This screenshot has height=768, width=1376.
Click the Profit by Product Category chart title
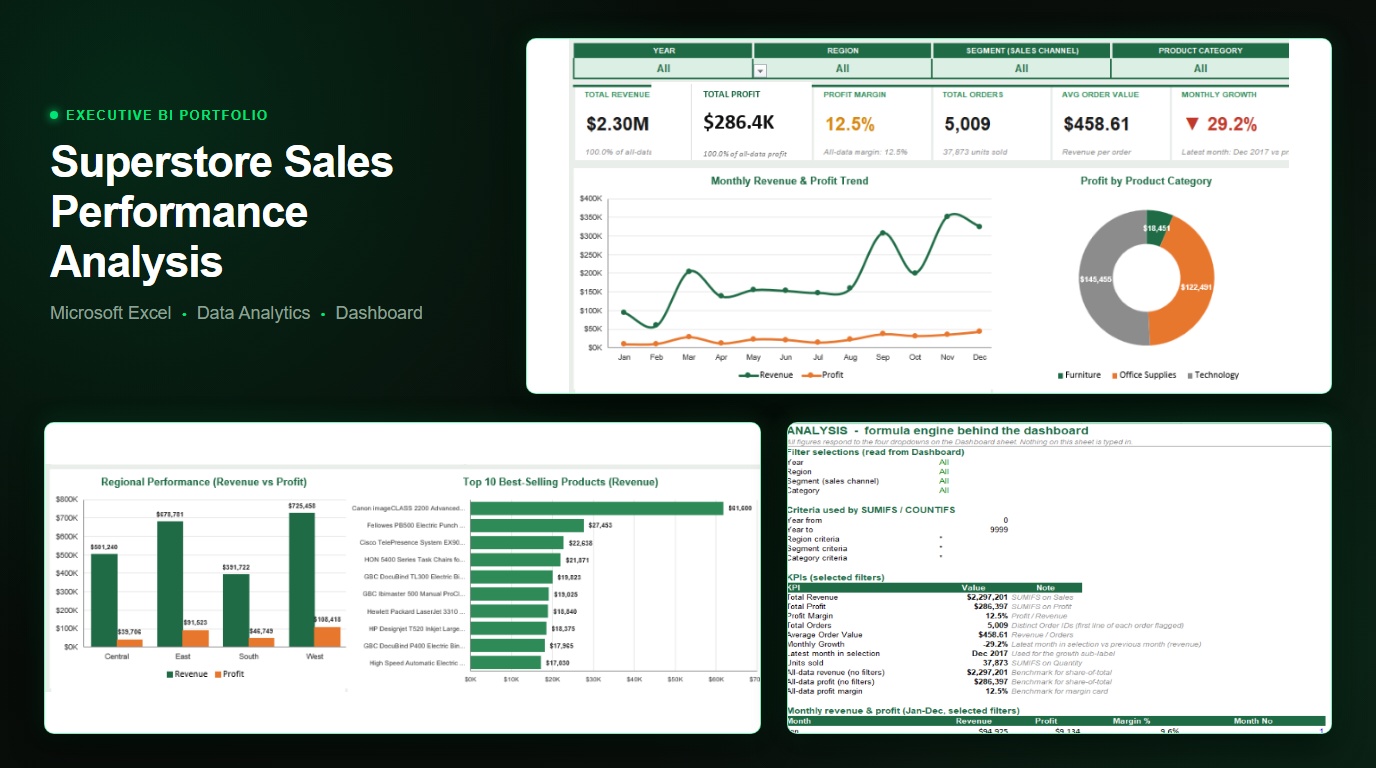point(1146,181)
